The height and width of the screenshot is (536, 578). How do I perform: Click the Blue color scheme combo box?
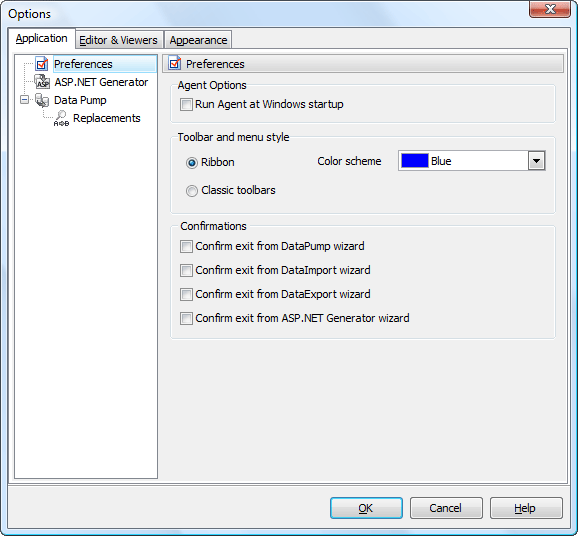tap(471, 161)
